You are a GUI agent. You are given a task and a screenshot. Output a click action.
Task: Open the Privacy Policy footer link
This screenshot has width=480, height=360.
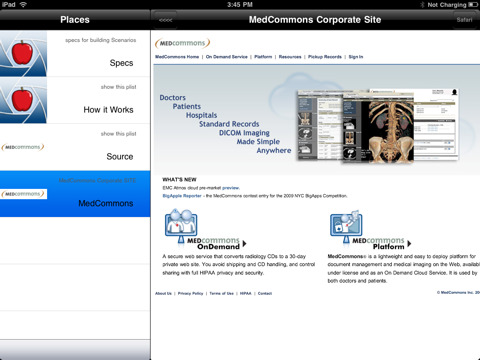click(x=190, y=294)
